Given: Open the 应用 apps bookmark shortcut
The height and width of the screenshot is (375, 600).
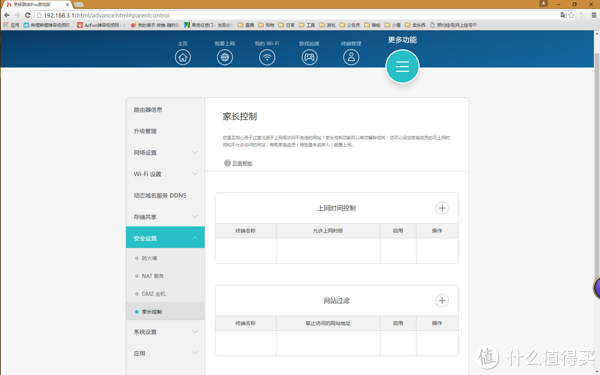Looking at the screenshot, I should [11, 25].
